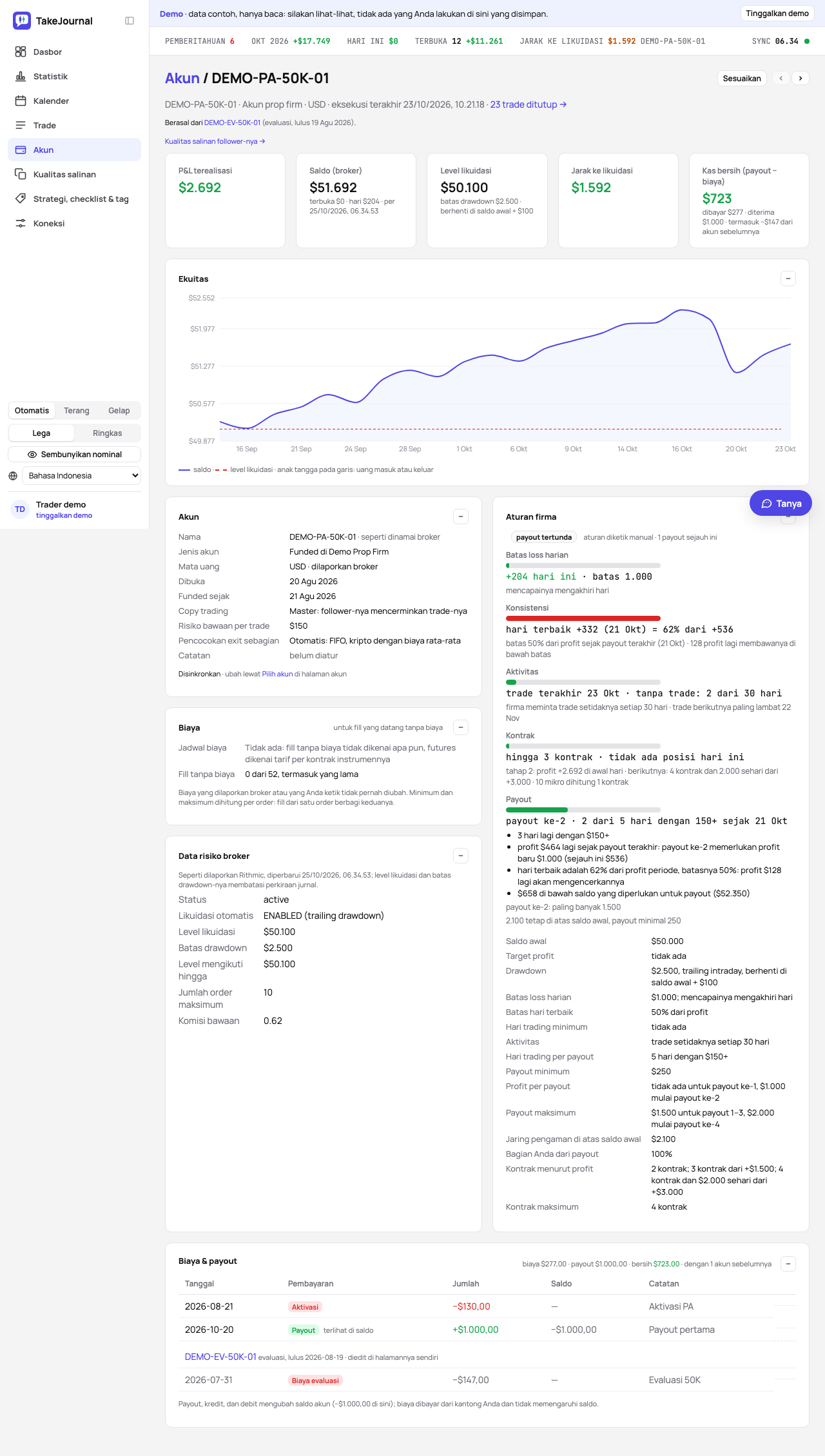
Task: Select the Otomatis theme option
Action: pyautogui.click(x=32, y=411)
